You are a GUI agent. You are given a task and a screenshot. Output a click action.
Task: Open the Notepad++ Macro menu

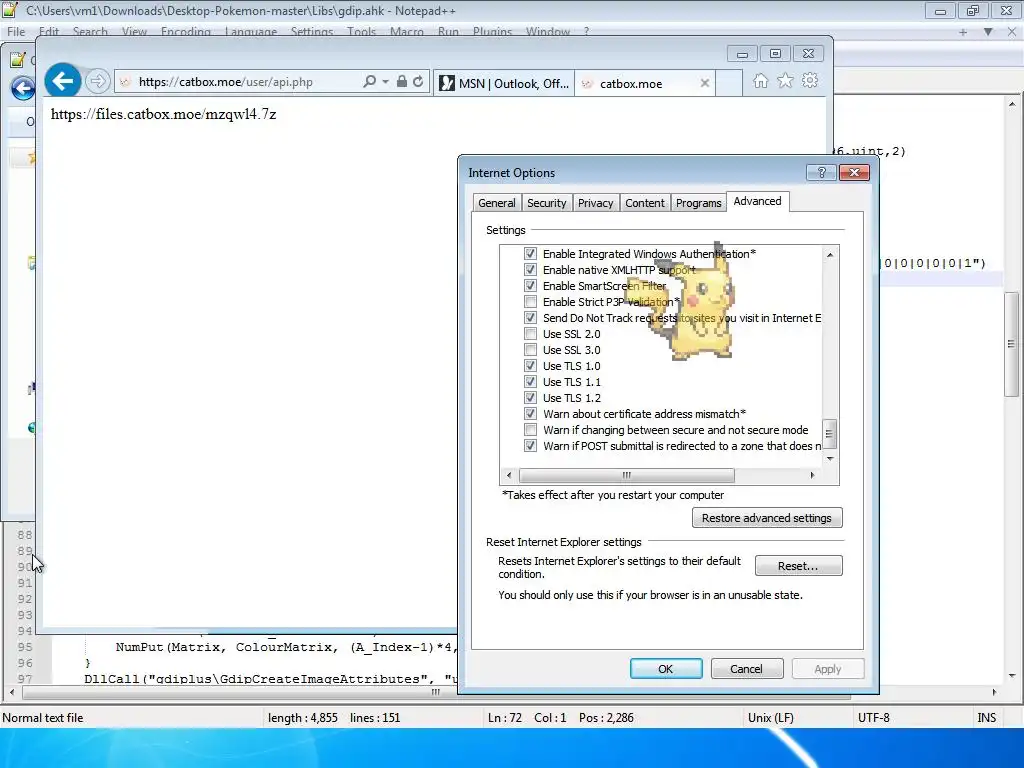pyautogui.click(x=406, y=31)
